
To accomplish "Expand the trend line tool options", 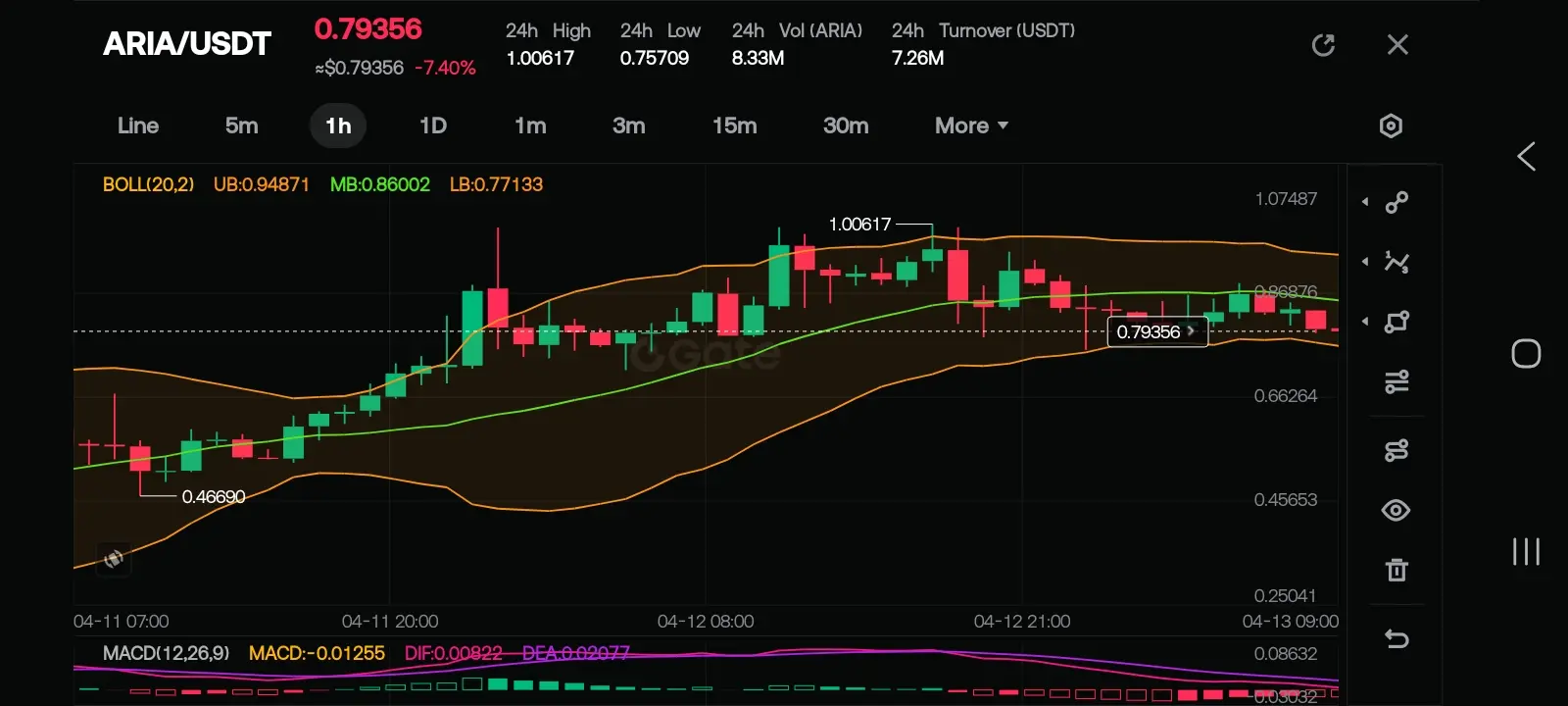I will pos(1365,202).
